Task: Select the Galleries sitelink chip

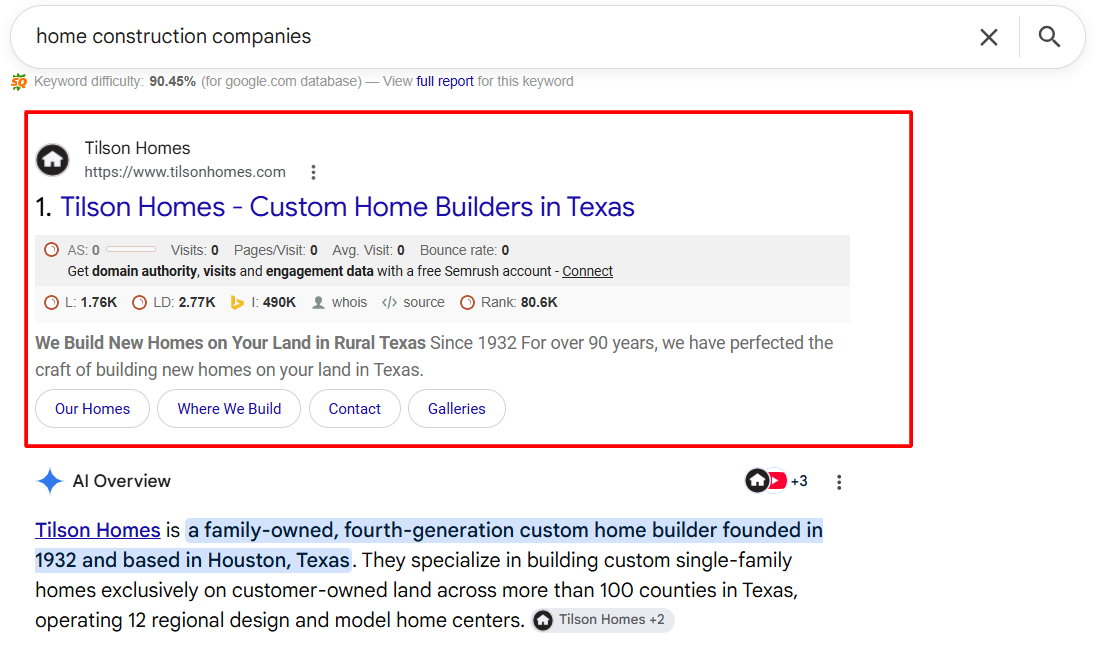Action: pos(456,409)
